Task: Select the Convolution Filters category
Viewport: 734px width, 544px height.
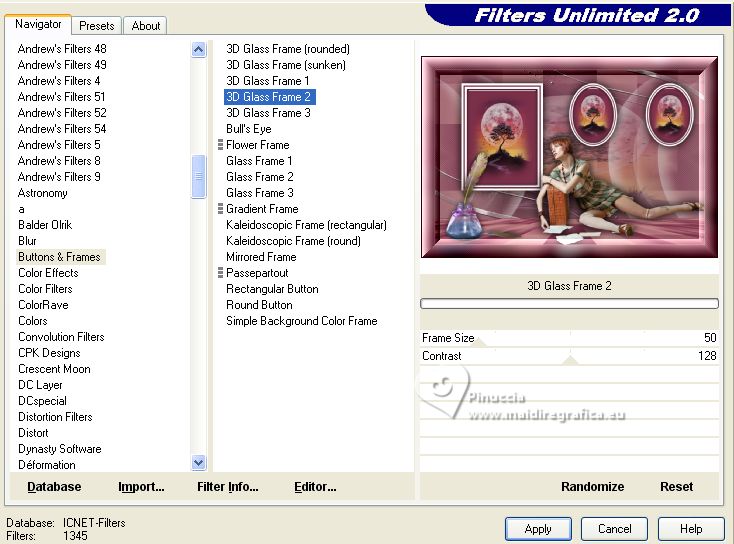Action: pyautogui.click(x=61, y=337)
